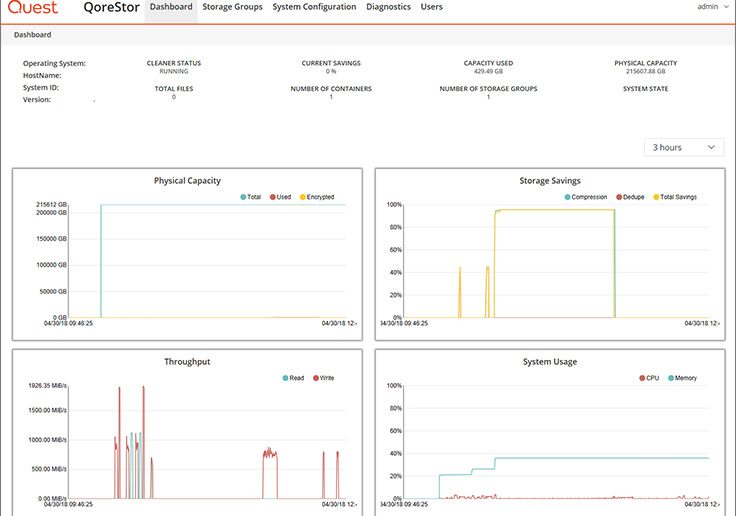
Task: Click the CURRENT SAVINGS label
Action: pos(331,63)
